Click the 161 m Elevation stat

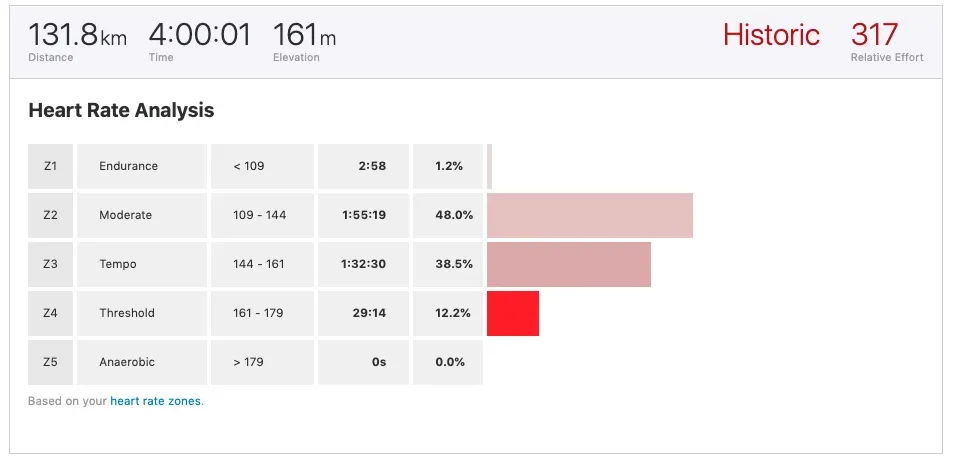tap(304, 35)
